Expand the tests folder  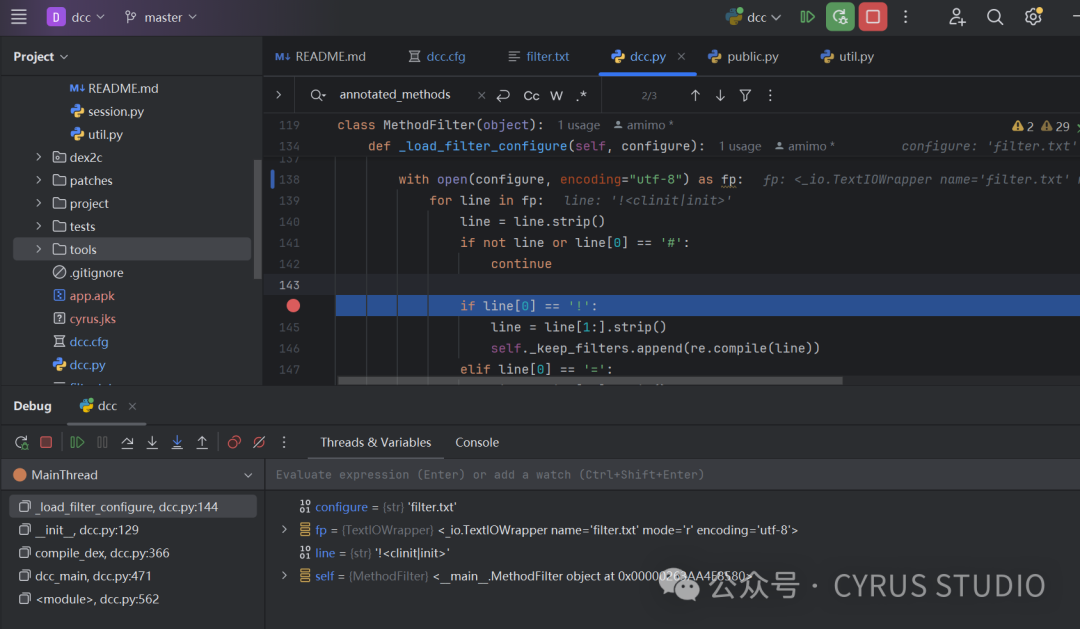click(x=39, y=226)
